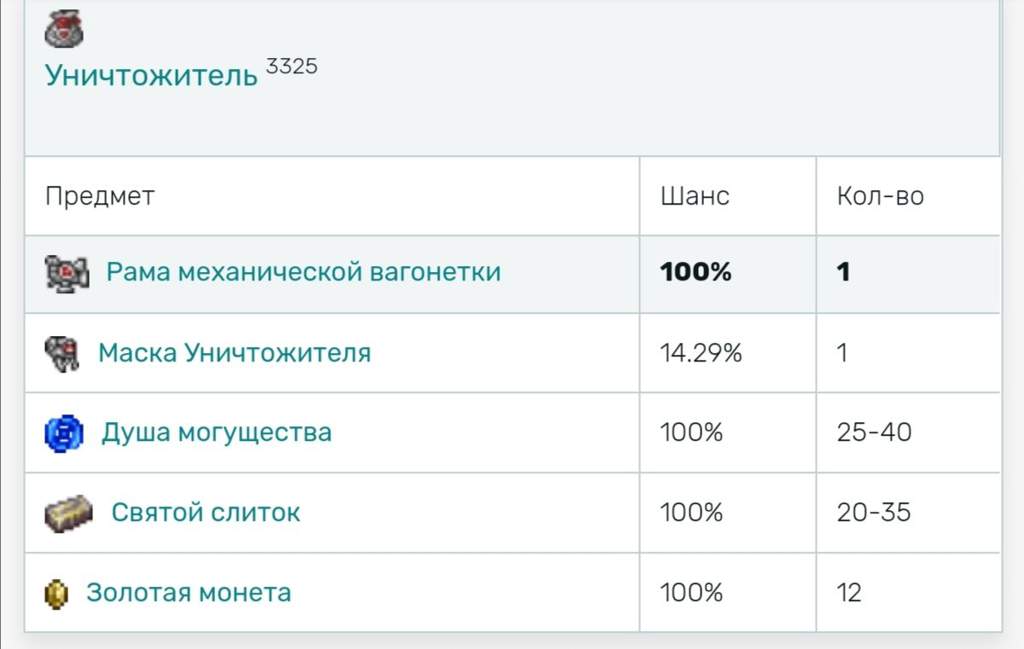Click the Предмет column header
The width and height of the screenshot is (1024, 649).
click(100, 196)
